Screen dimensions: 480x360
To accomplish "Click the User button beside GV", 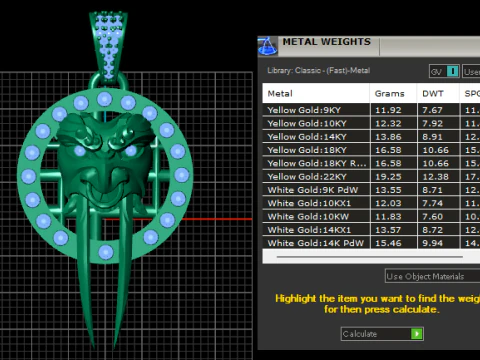I will pos(471,71).
